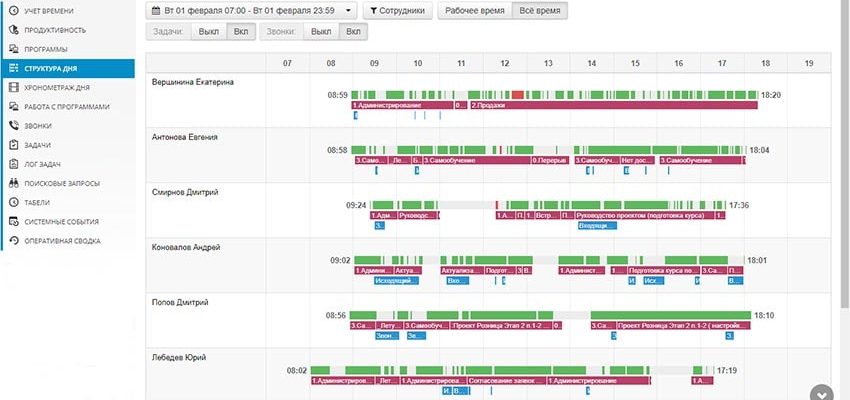850x400 pixels.
Task: Click the phone icon next to Звонки
Action: click(14, 126)
